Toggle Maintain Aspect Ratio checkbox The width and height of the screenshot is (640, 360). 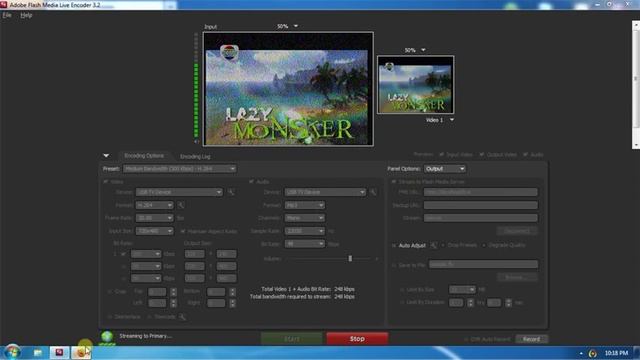(183, 231)
